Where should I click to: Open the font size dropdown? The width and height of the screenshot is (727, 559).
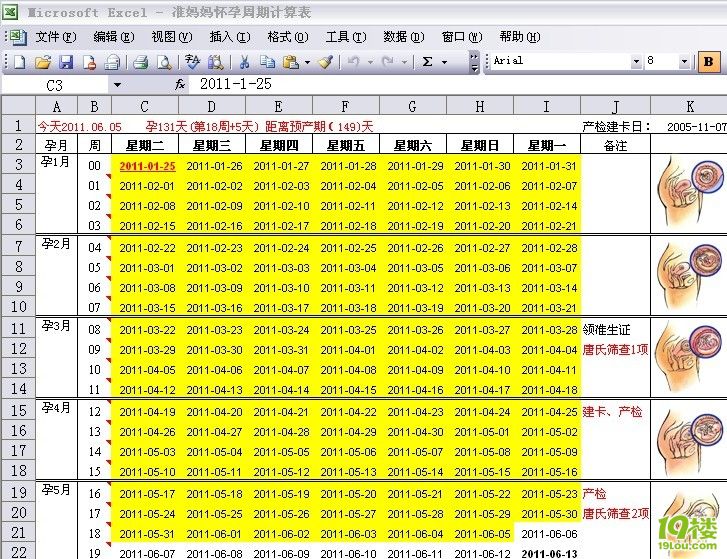pyautogui.click(x=685, y=62)
